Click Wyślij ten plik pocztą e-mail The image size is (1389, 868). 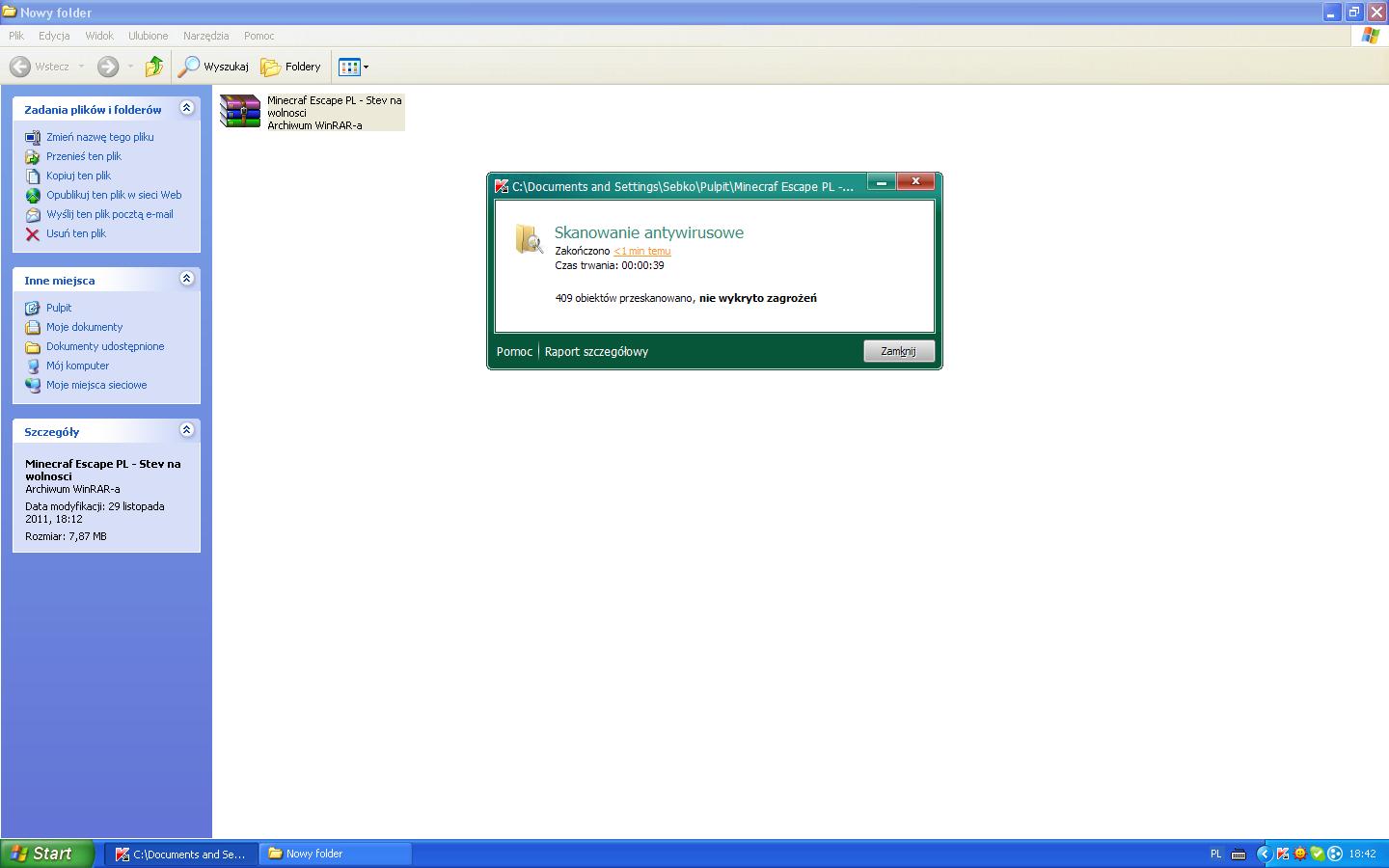coord(110,214)
